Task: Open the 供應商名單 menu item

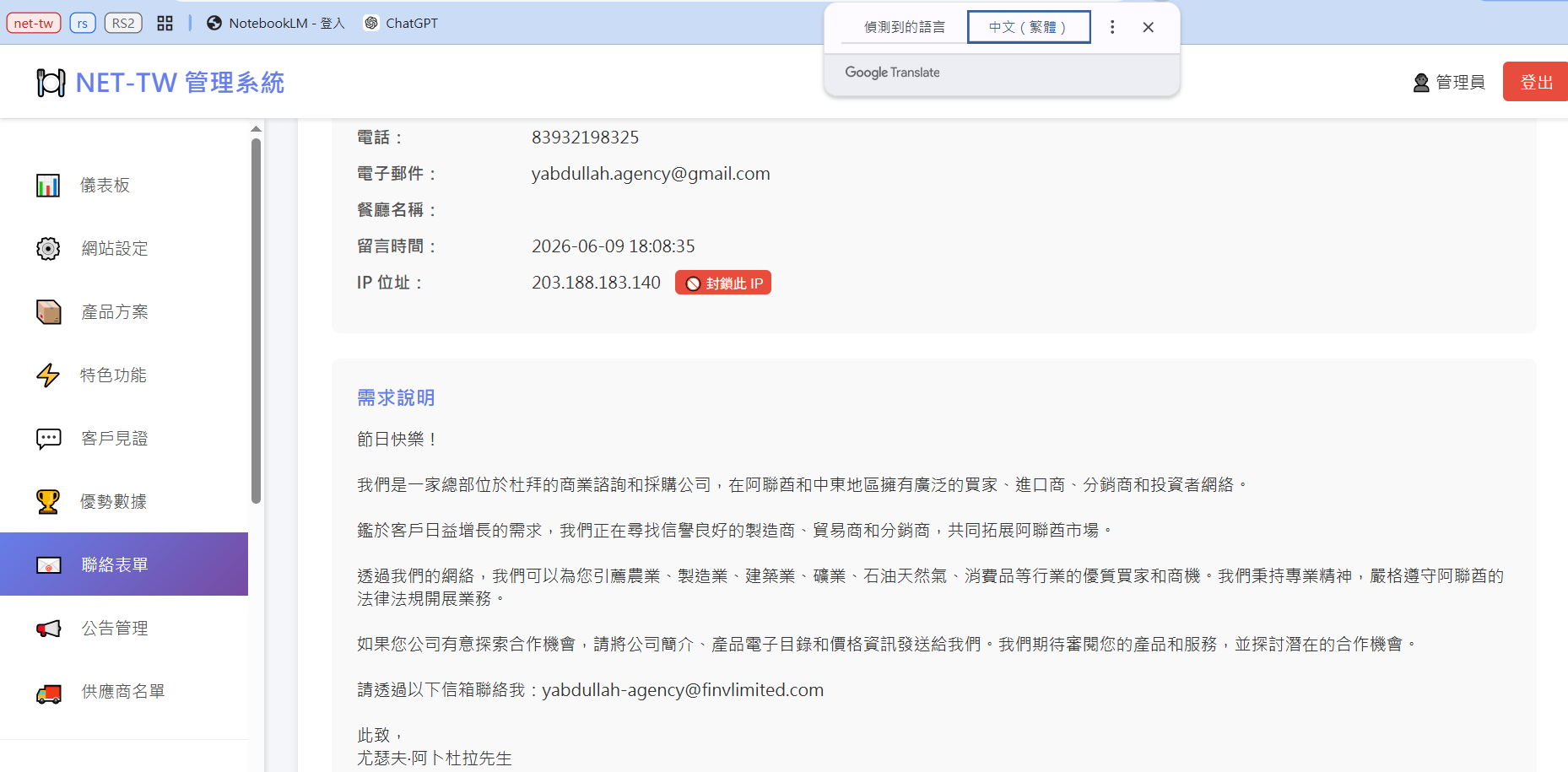Action: coord(124,691)
